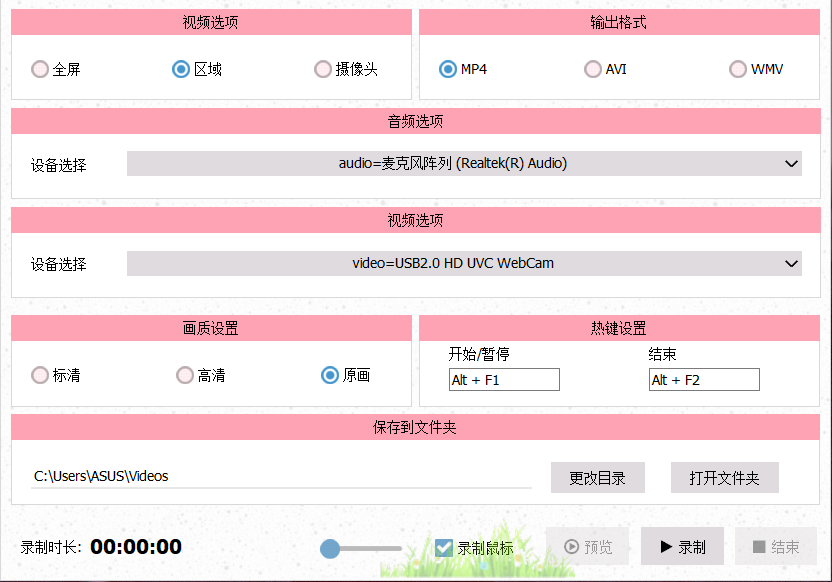Select the 全屏 full screen radio option
The height and width of the screenshot is (582, 832).
tap(40, 69)
